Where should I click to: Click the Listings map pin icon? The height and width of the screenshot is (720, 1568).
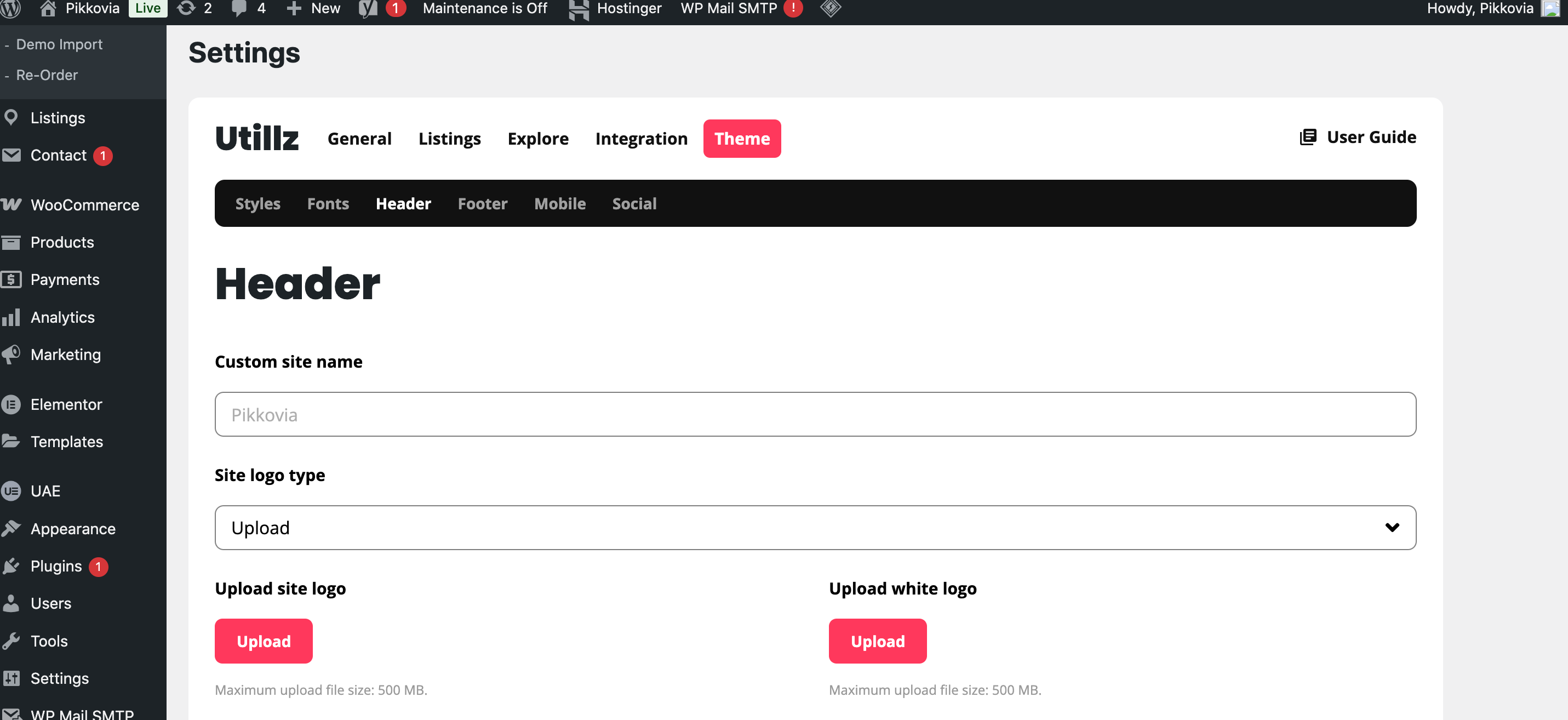pyautogui.click(x=11, y=117)
